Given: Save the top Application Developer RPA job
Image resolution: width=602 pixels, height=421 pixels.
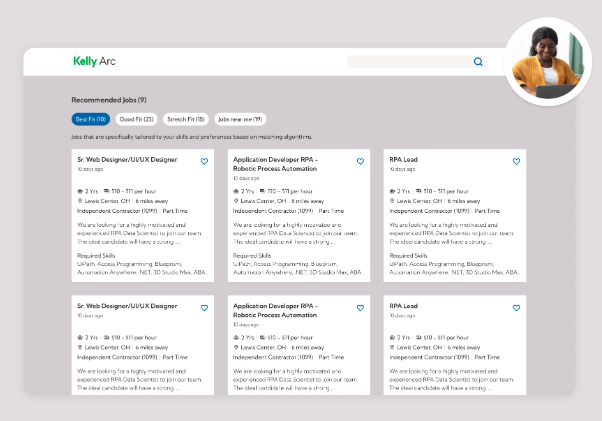Looking at the screenshot, I should [360, 161].
